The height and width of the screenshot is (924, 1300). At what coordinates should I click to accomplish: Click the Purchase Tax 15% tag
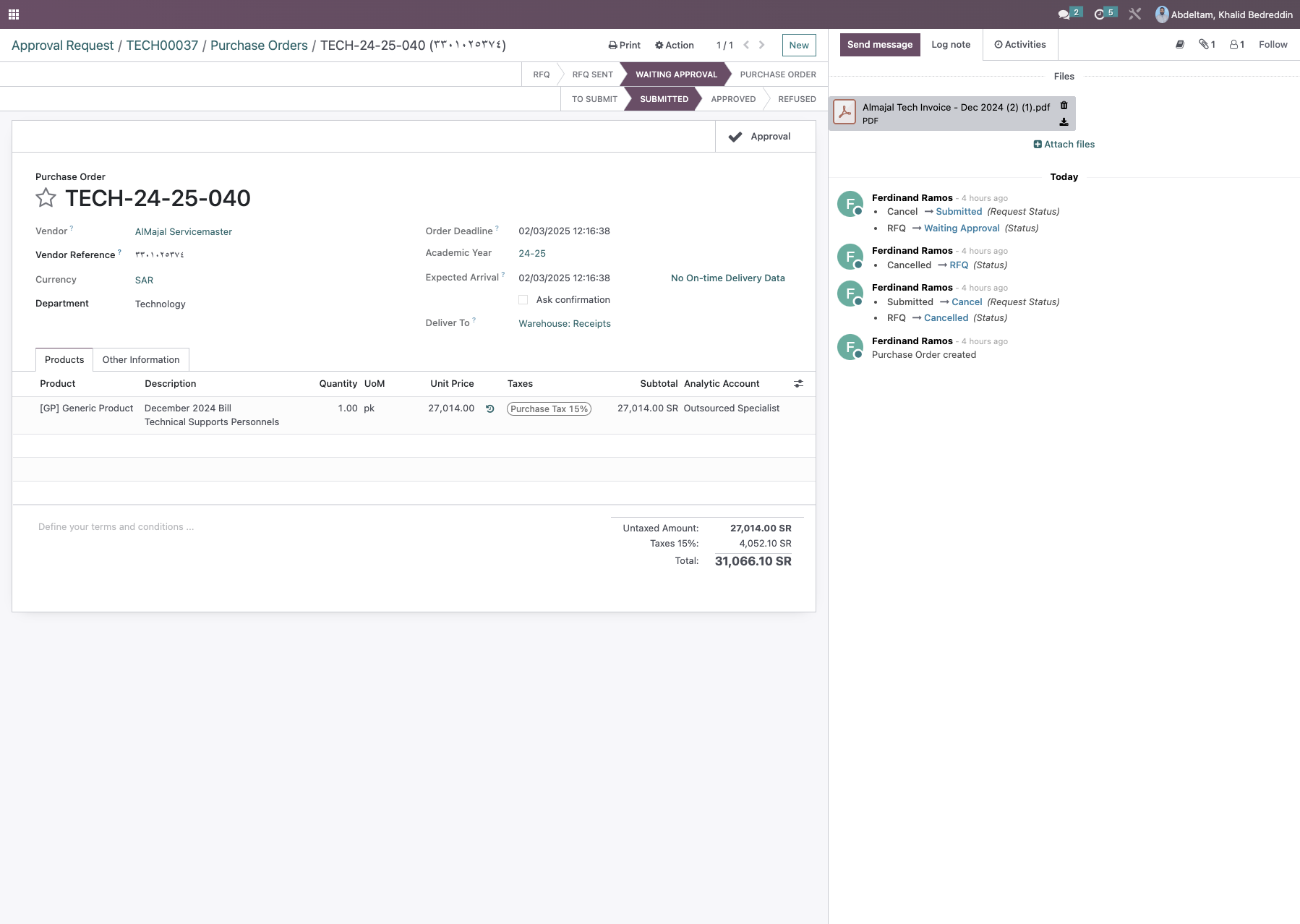click(x=549, y=409)
